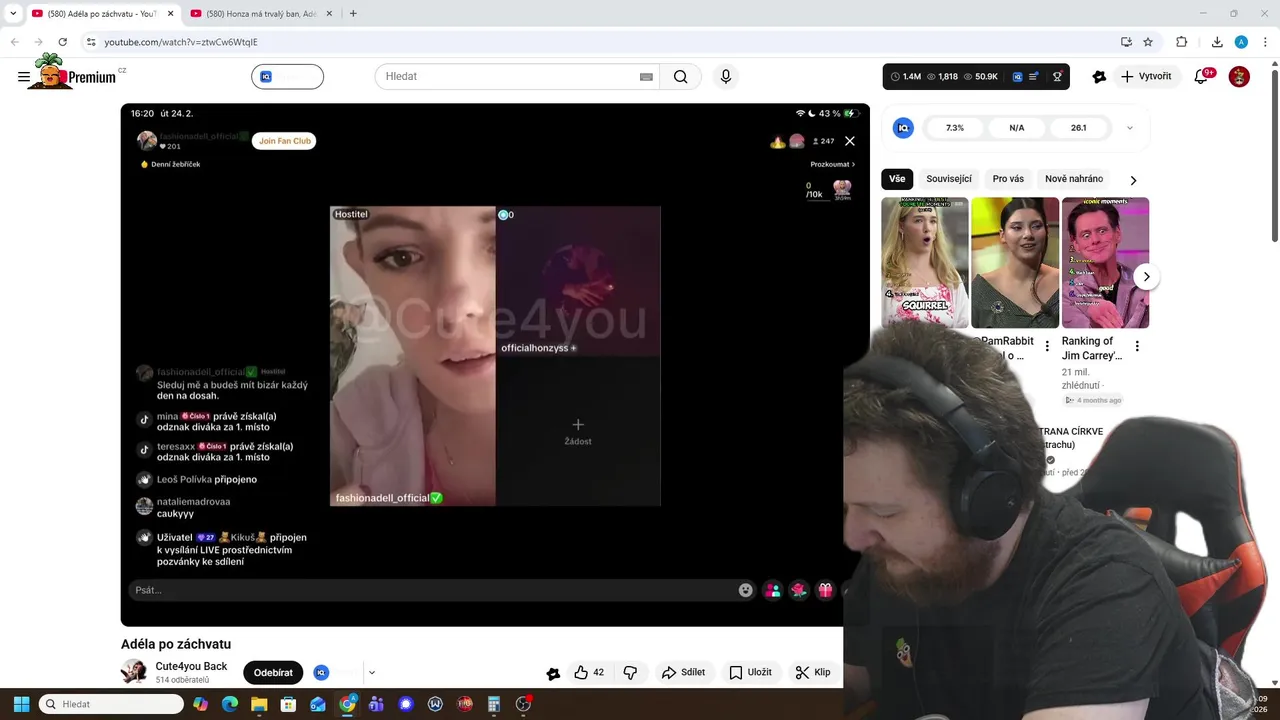Like the video (42 likes)
The image size is (1280, 720).
(589, 673)
